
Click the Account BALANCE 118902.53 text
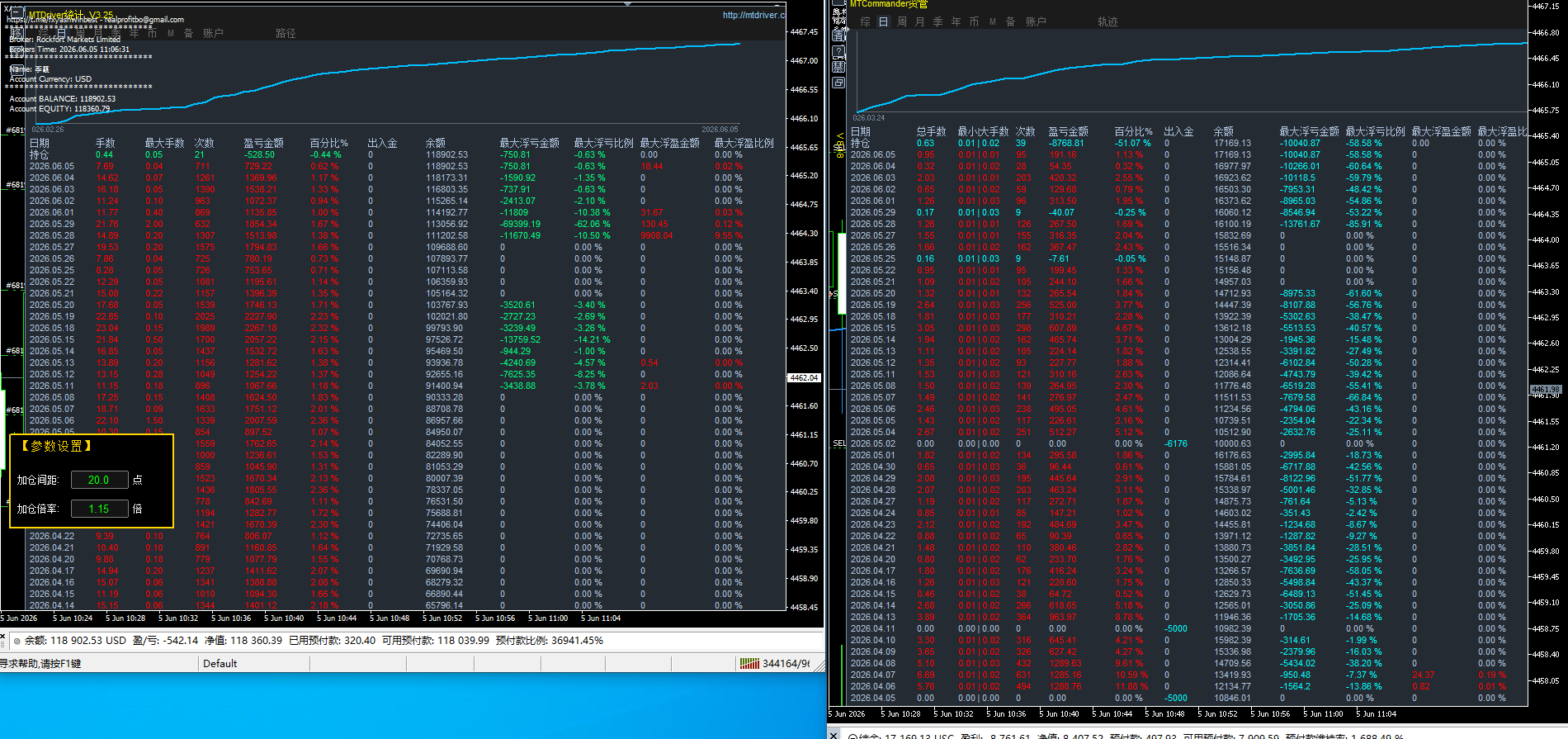pyautogui.click(x=63, y=99)
